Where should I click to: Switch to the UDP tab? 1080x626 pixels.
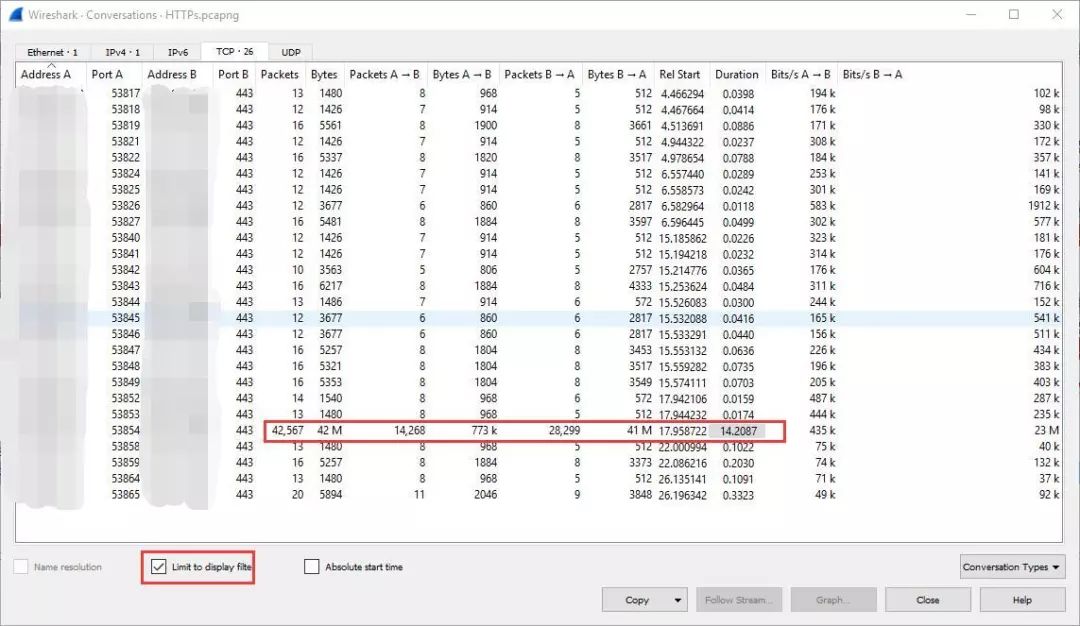click(291, 52)
